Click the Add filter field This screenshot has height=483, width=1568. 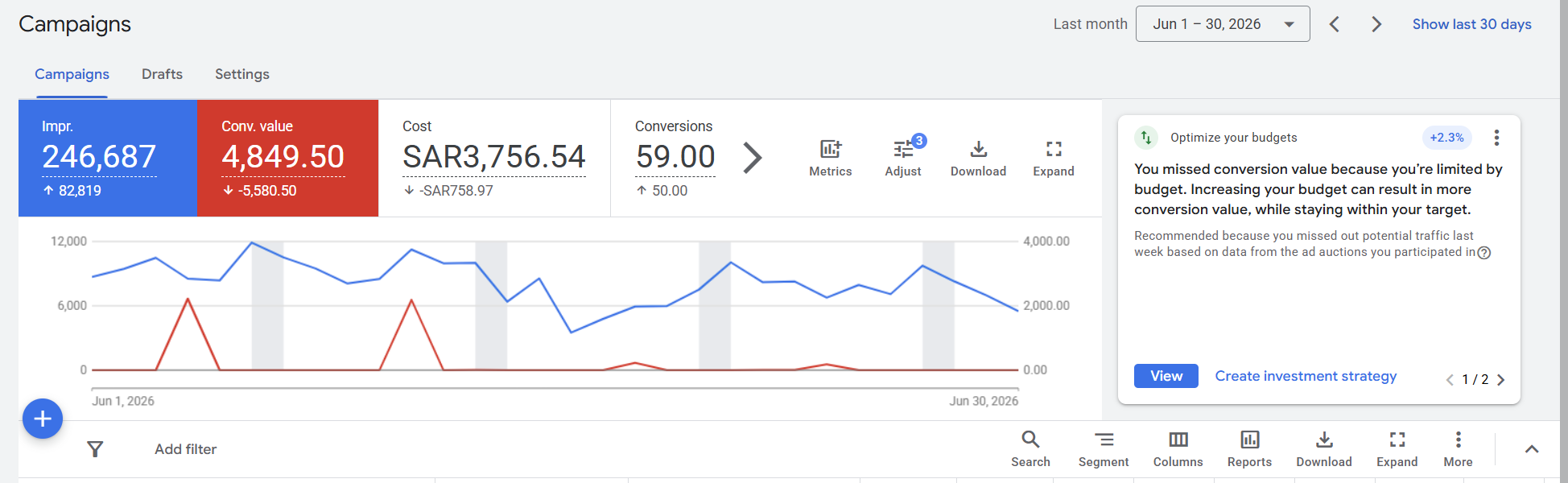coord(186,449)
